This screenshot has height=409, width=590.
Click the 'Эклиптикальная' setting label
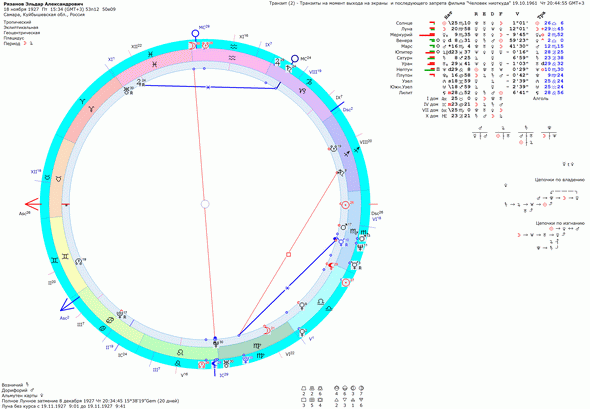(21, 27)
